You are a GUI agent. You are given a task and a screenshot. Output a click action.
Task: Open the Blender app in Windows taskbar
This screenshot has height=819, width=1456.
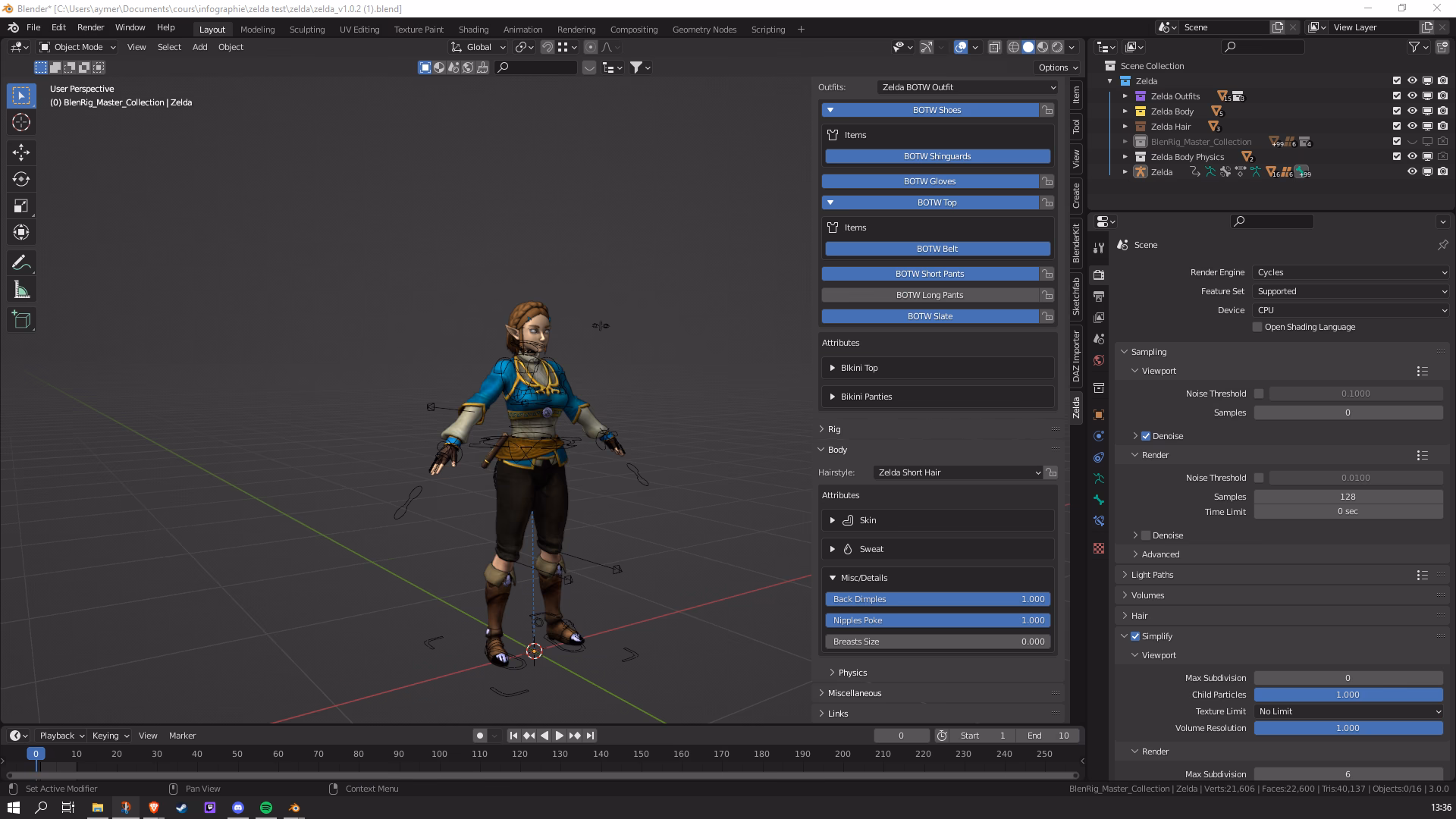(x=293, y=808)
